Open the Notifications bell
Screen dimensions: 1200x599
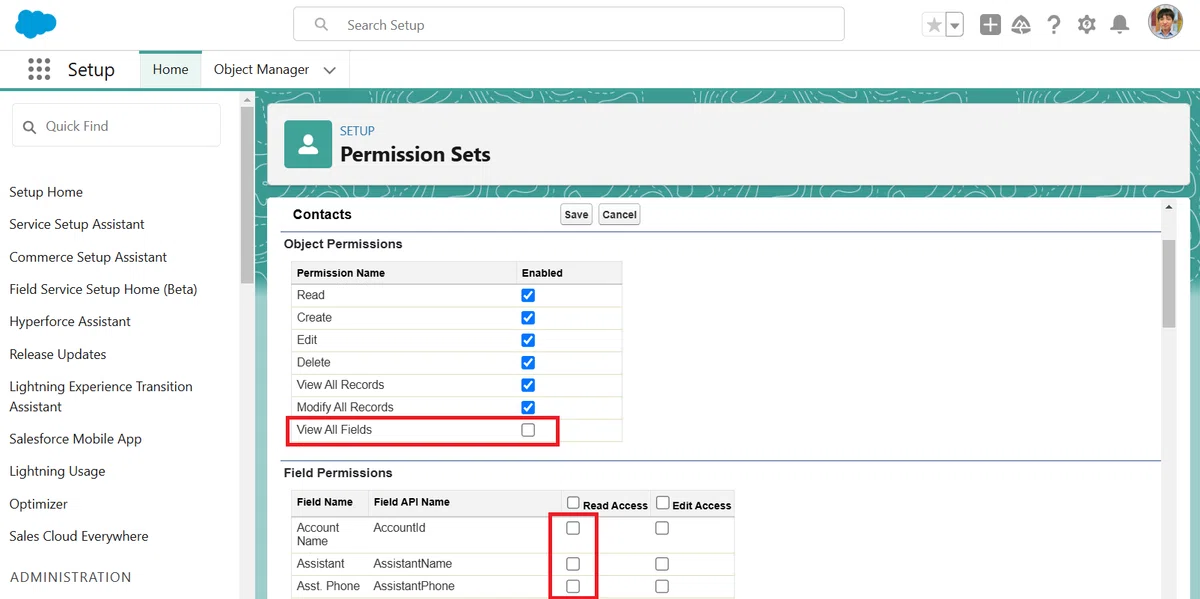[1120, 25]
